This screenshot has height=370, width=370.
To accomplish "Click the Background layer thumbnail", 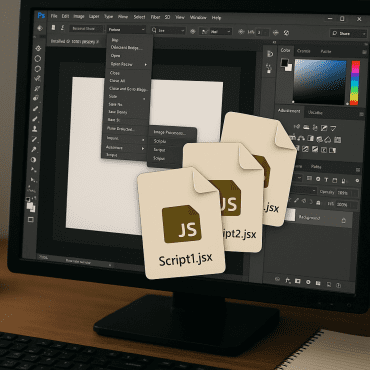I will point(290,215).
